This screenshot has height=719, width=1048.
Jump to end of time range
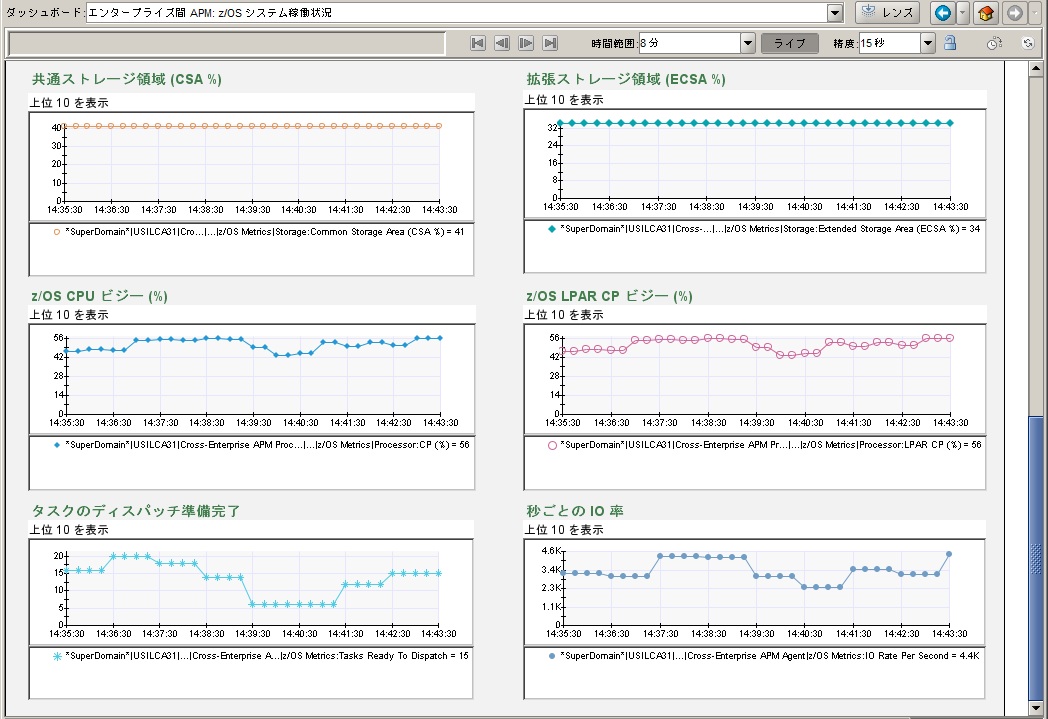pos(550,43)
